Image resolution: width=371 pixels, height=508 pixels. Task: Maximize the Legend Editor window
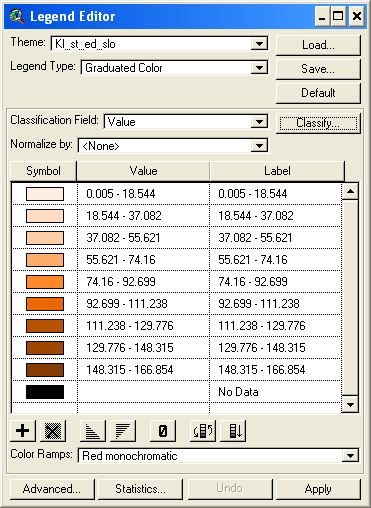338,16
